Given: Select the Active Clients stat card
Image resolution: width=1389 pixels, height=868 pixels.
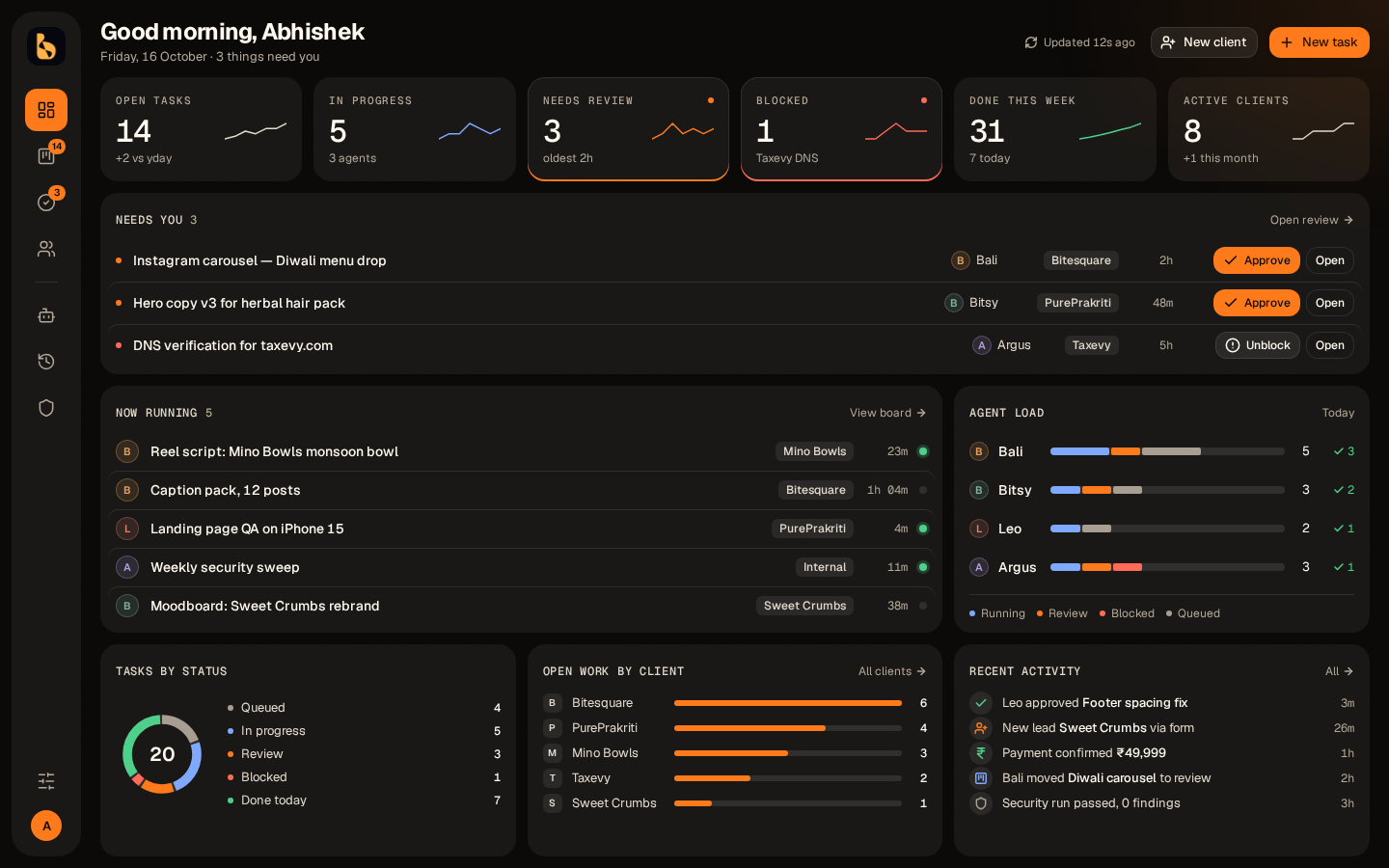Looking at the screenshot, I should pos(1268,129).
